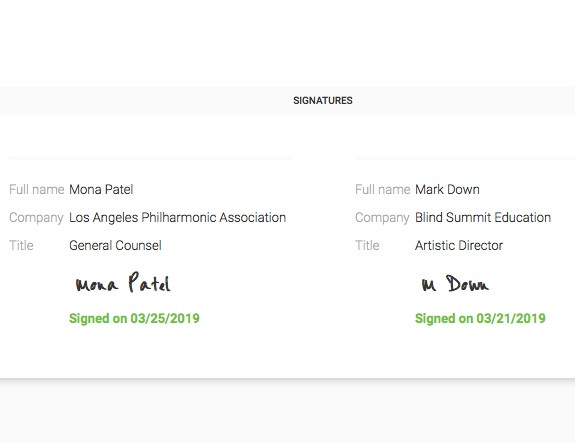Click the gray area below the document
Image resolution: width=575 pixels, height=443 pixels.
[x=288, y=413]
